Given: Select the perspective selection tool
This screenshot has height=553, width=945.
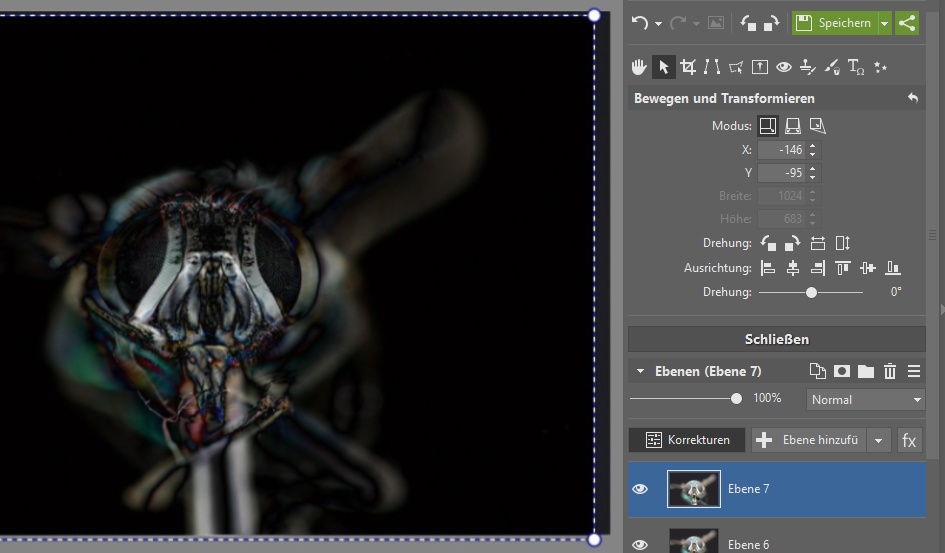Looking at the screenshot, I should pyautogui.click(x=736, y=67).
